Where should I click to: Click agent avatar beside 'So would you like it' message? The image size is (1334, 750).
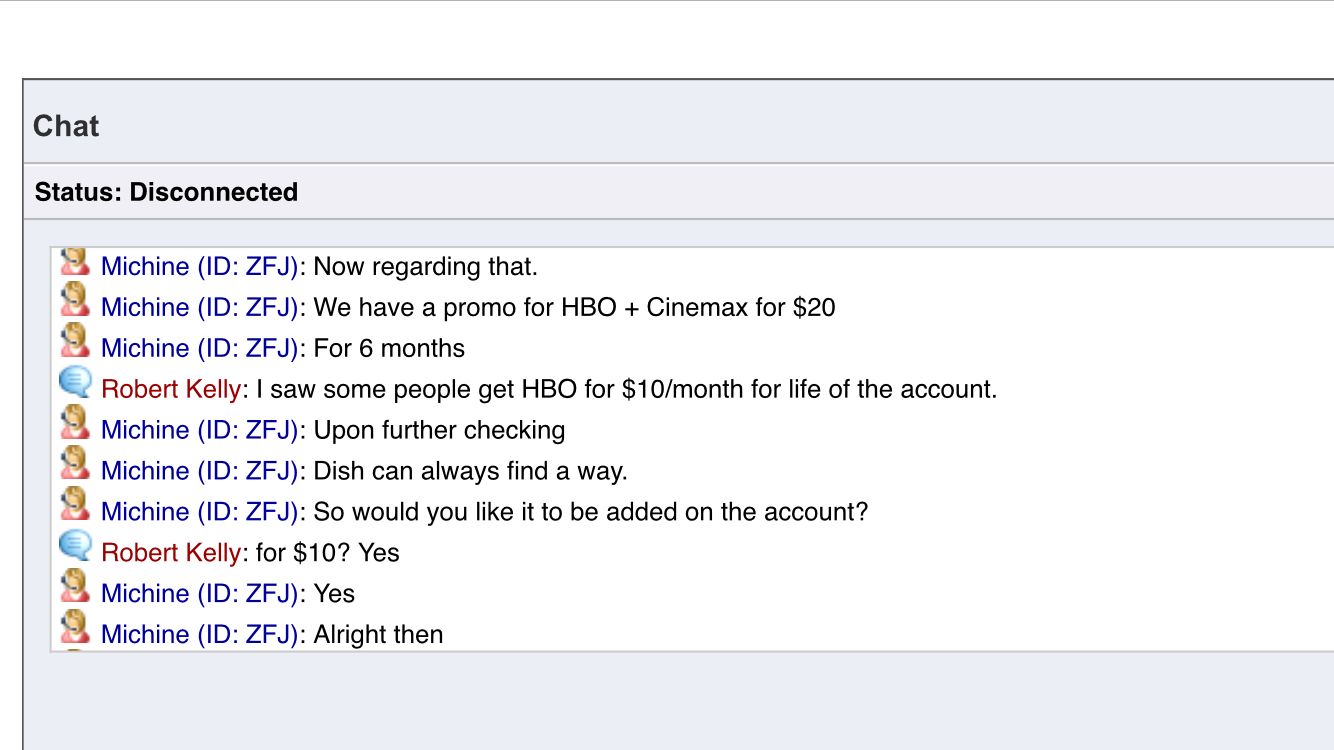coord(75,506)
